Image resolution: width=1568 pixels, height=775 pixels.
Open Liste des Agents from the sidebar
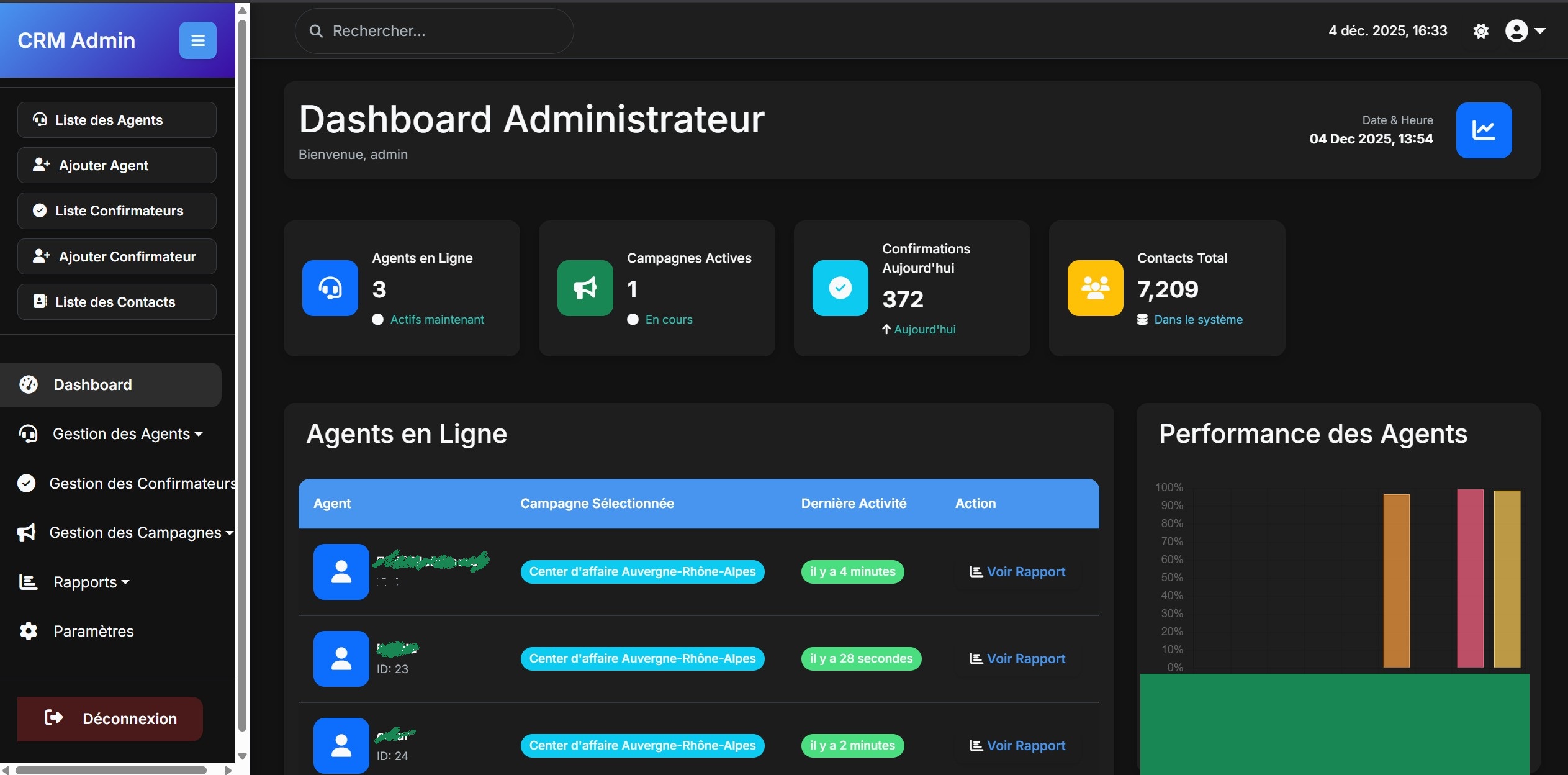coord(116,119)
